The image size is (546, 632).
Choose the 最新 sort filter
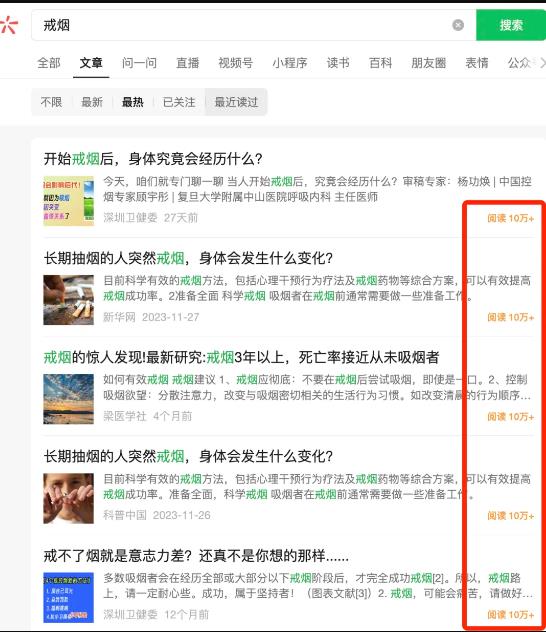pyautogui.click(x=92, y=102)
